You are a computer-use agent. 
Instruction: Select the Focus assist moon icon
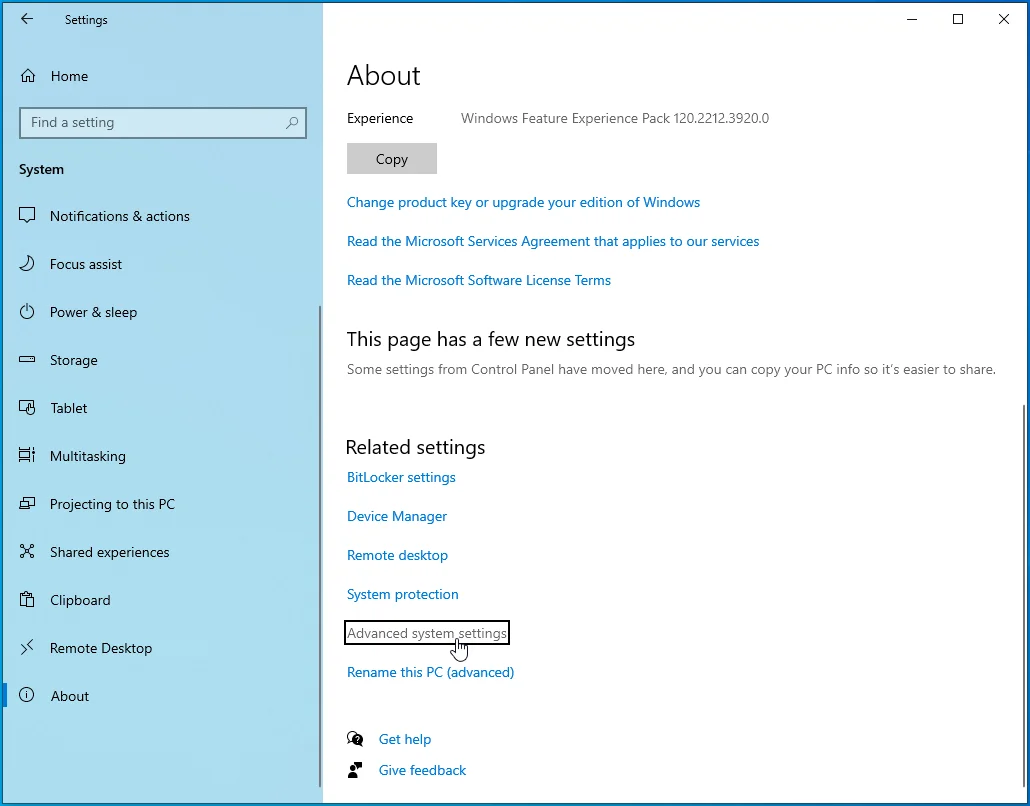point(27,263)
